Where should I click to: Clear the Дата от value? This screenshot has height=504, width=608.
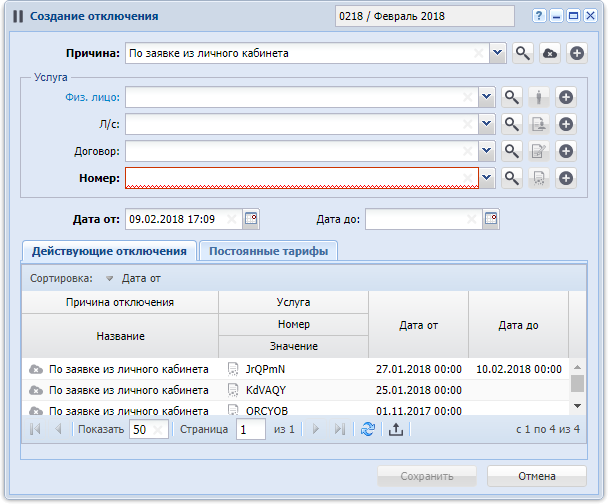coord(231,219)
